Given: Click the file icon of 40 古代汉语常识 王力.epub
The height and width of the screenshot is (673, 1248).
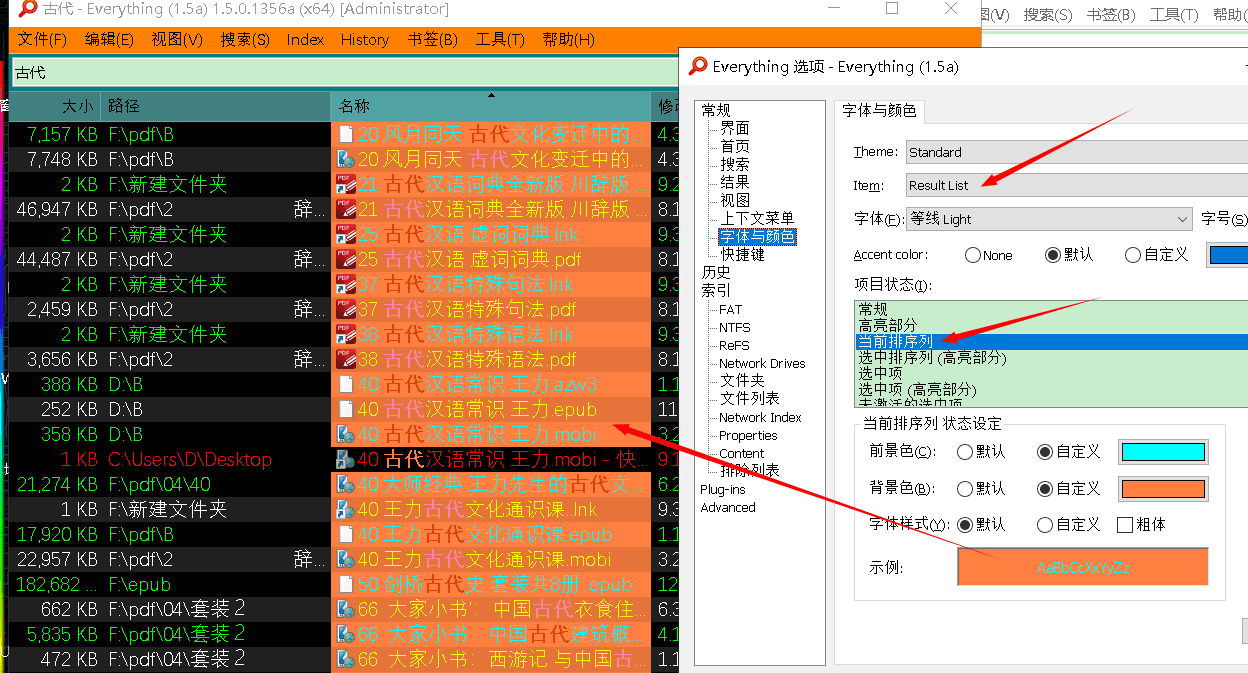Looking at the screenshot, I should tap(346, 409).
